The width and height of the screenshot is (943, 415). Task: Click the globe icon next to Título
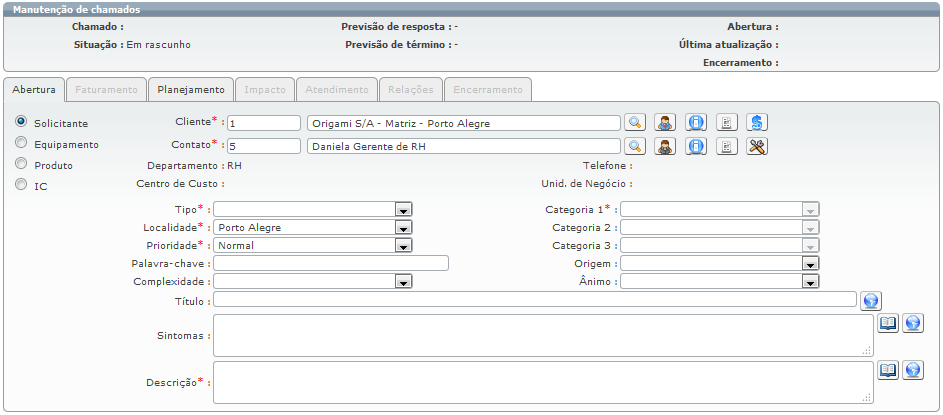(x=870, y=300)
